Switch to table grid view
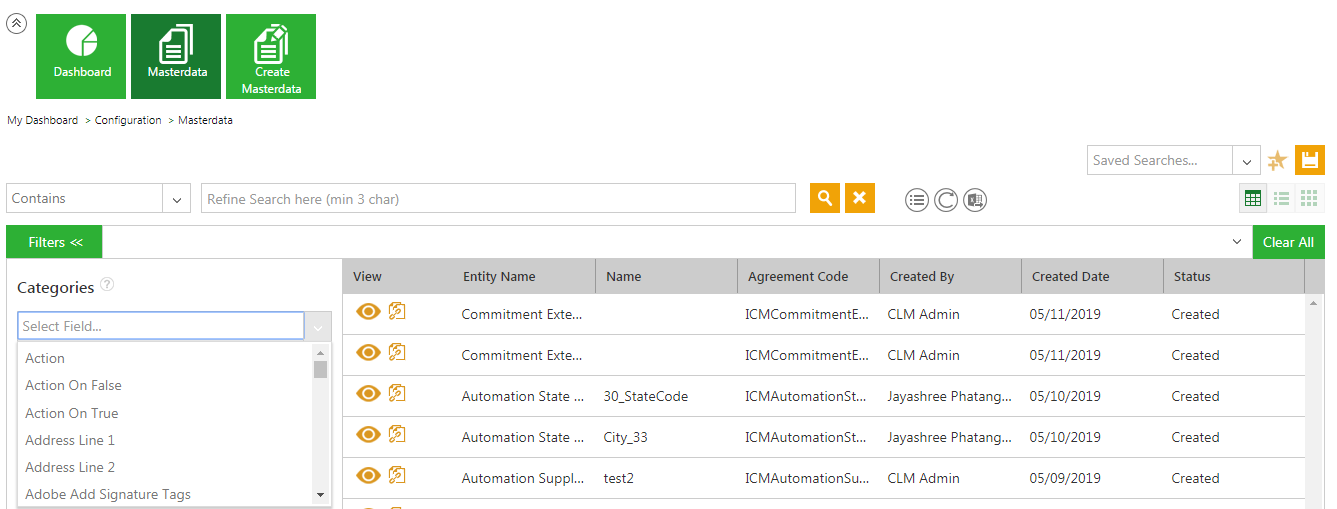Screen dimensions: 1337x509 [x=1253, y=198]
